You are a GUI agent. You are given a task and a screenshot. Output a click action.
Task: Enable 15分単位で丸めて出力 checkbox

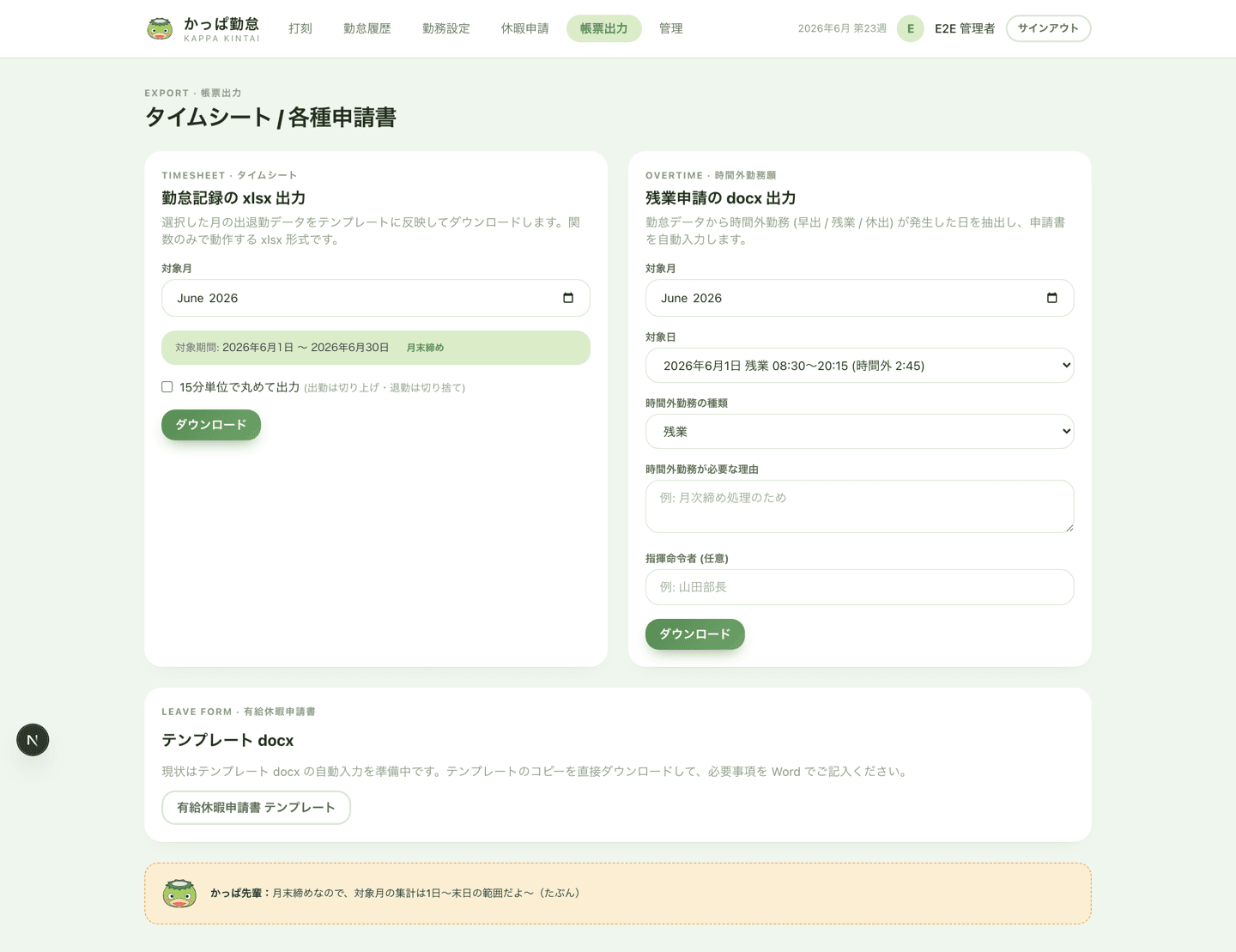tap(167, 387)
